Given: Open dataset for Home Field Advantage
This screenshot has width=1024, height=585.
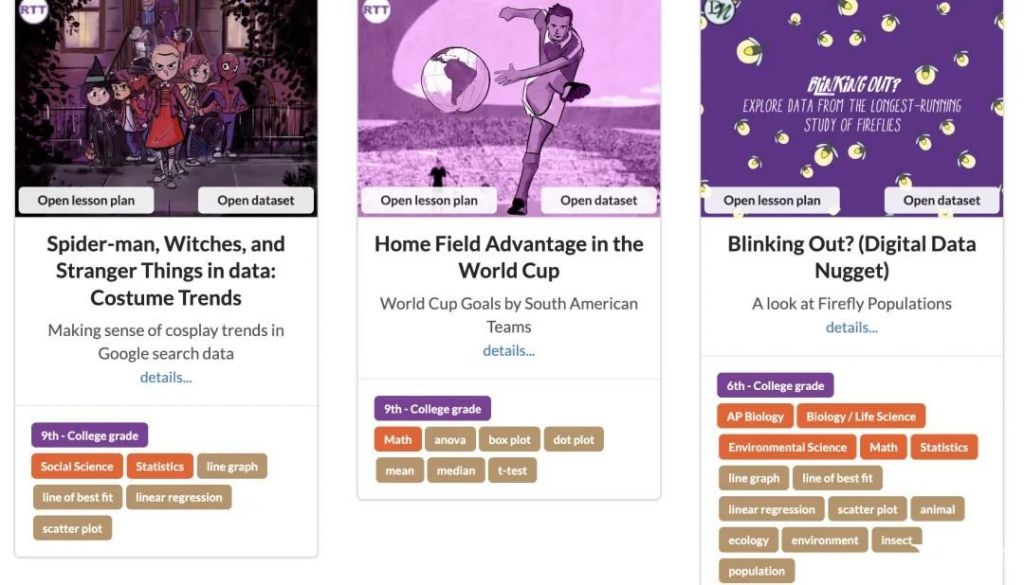Looking at the screenshot, I should (x=599, y=200).
